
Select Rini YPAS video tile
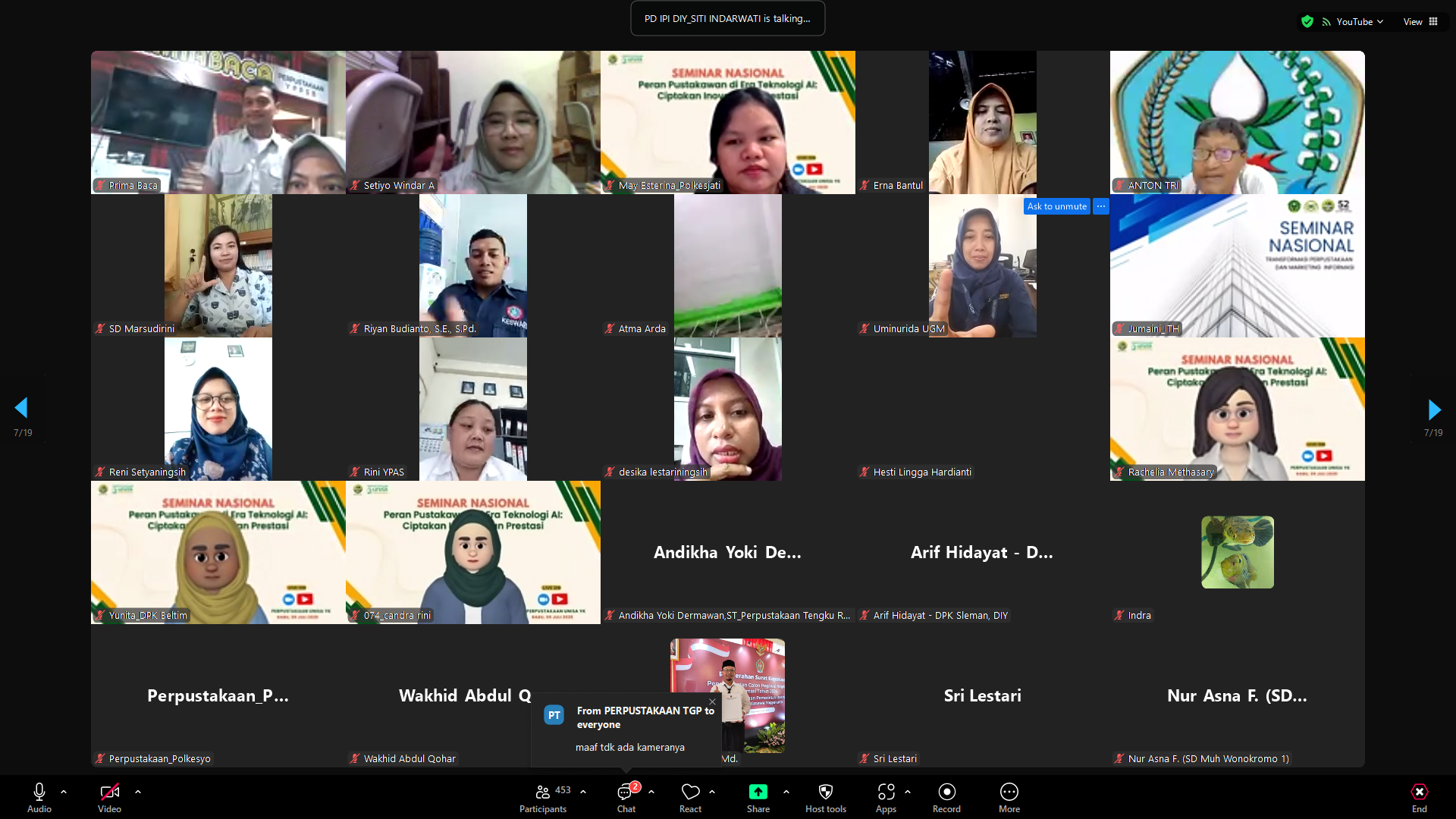pos(473,409)
